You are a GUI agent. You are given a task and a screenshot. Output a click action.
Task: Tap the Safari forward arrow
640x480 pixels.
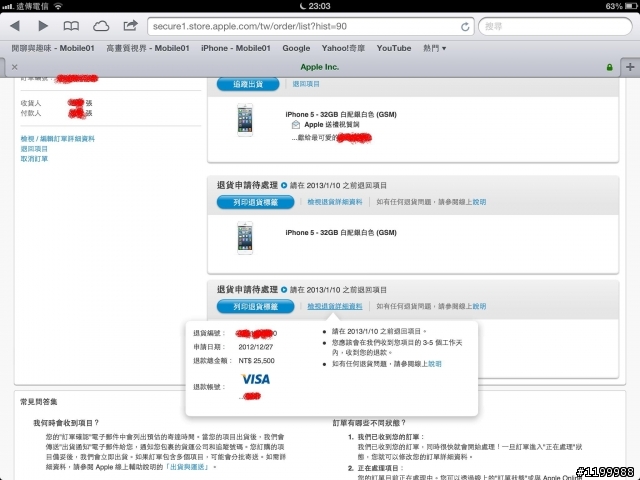click(43, 26)
